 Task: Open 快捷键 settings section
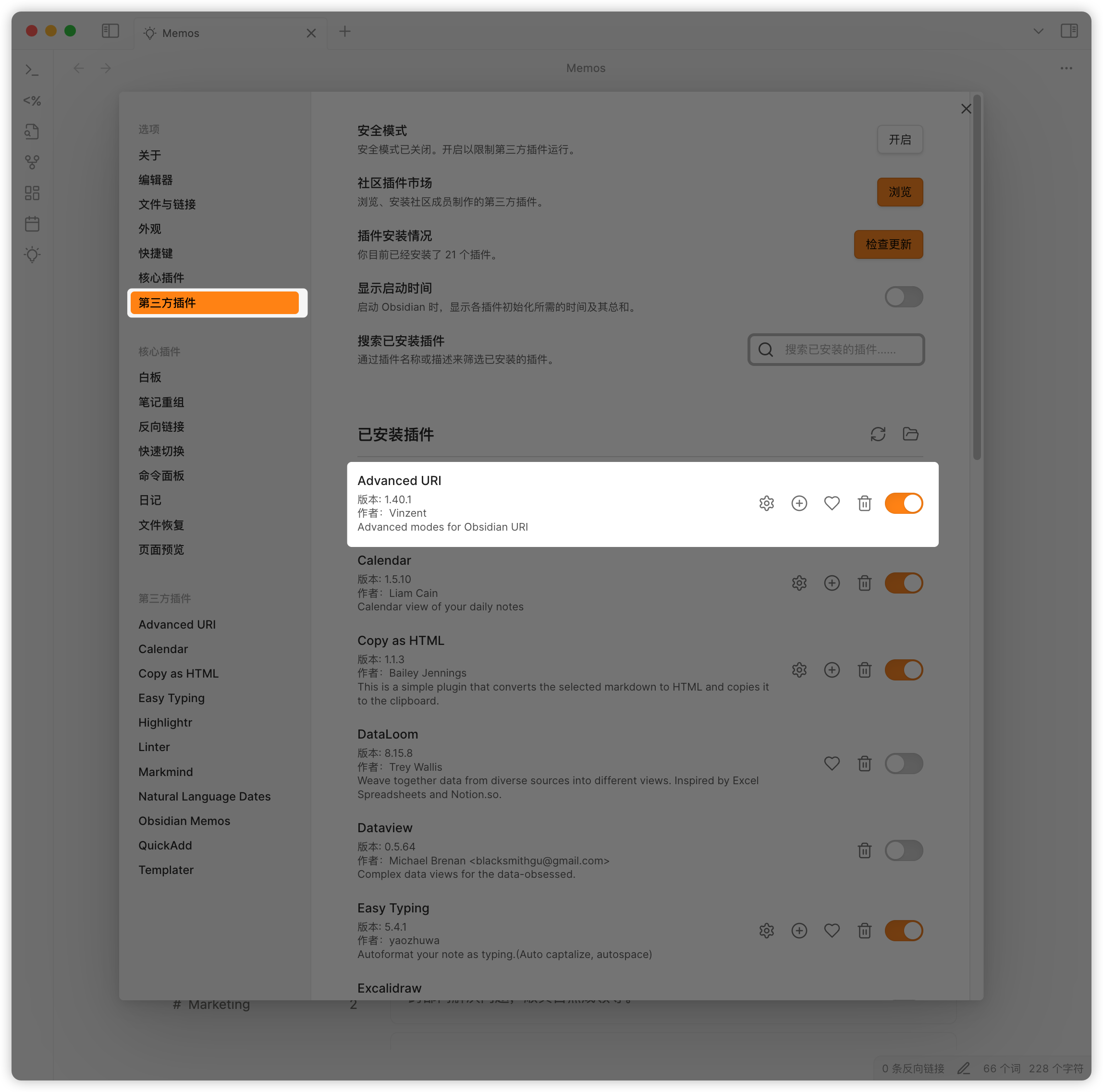coord(214,254)
